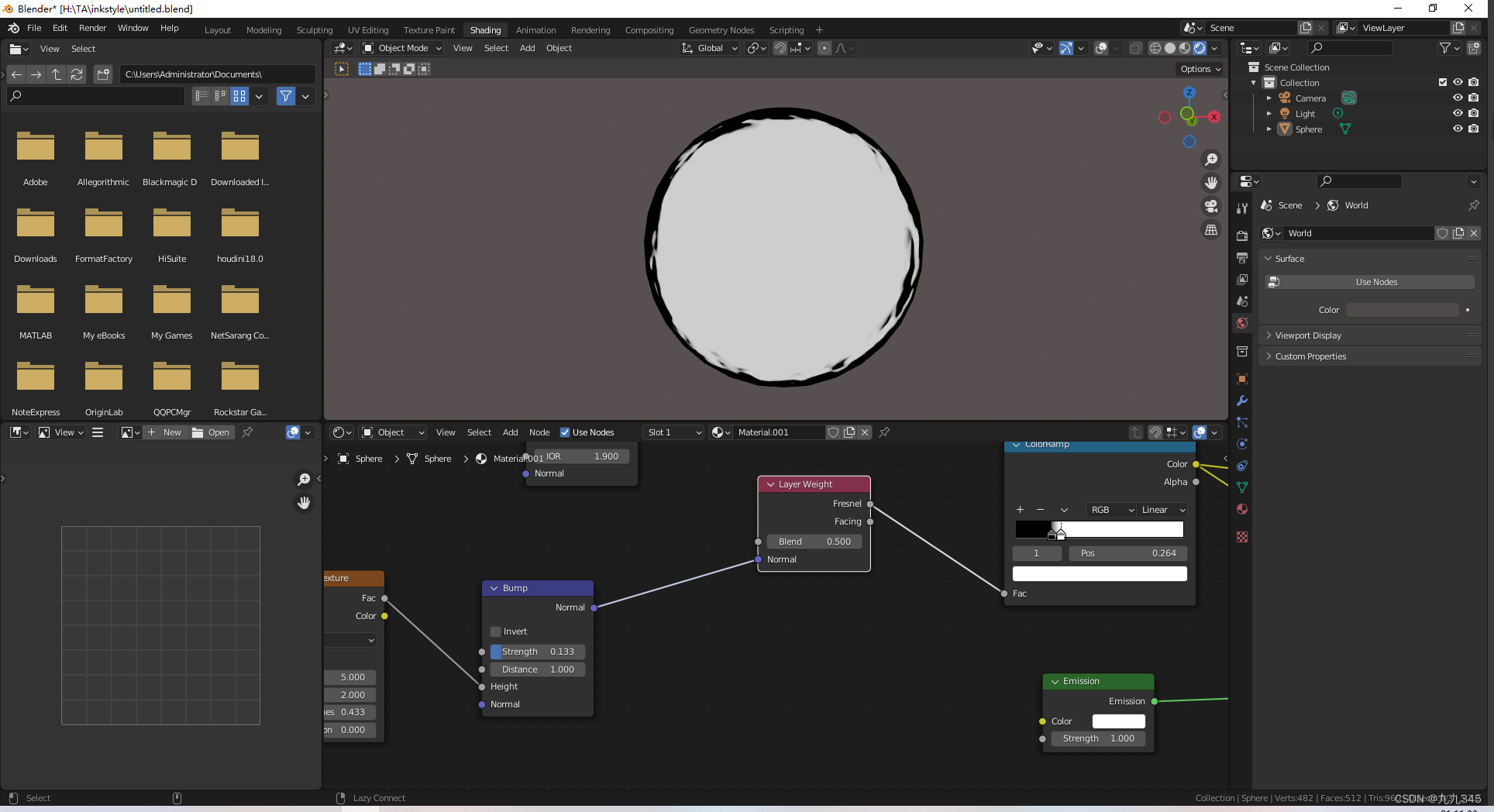Open the Add menu in viewport header

(527, 48)
